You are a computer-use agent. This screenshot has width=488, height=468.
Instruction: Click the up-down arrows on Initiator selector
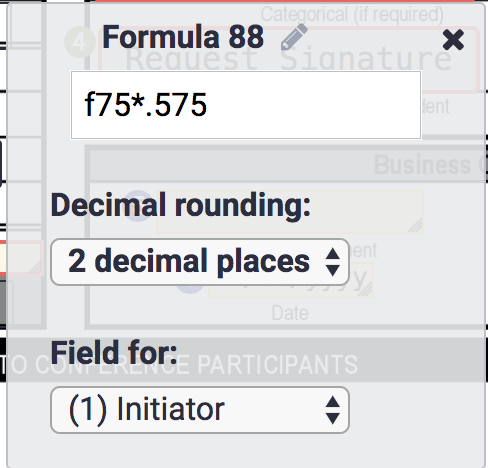pos(333,410)
